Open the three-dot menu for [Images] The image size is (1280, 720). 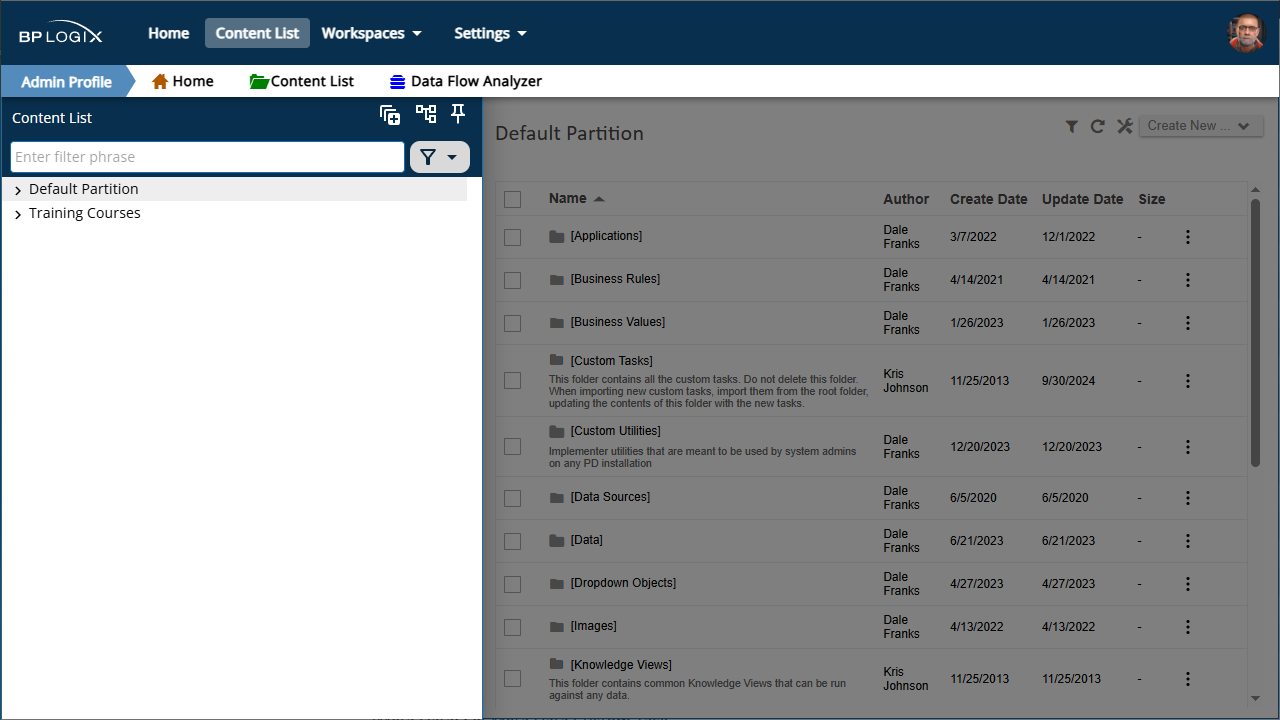(x=1188, y=627)
